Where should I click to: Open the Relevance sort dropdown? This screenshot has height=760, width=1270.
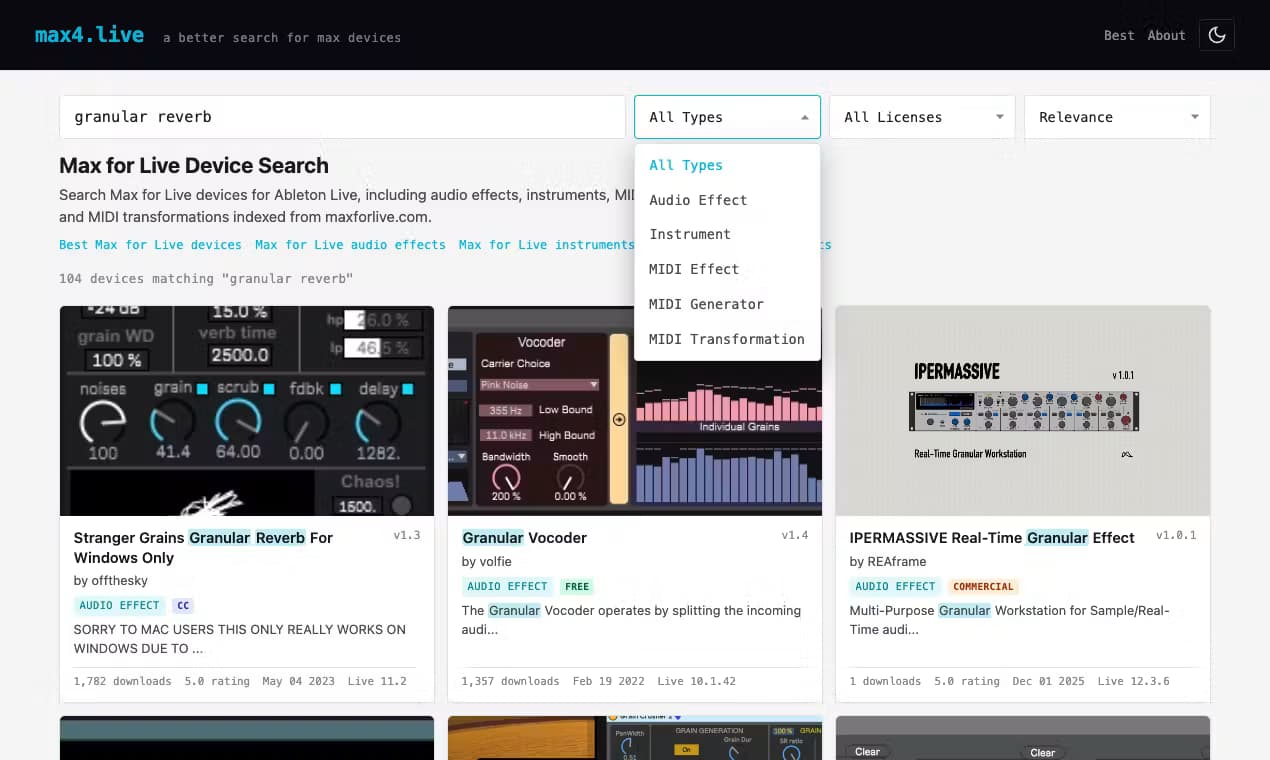pos(1117,117)
